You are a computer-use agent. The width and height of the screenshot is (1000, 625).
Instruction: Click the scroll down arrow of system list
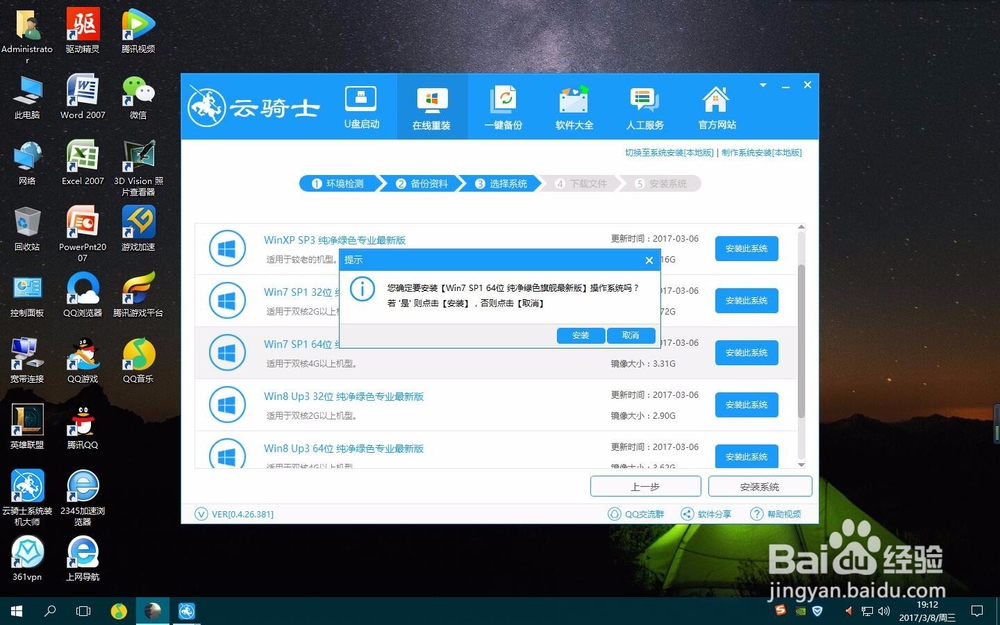click(801, 464)
